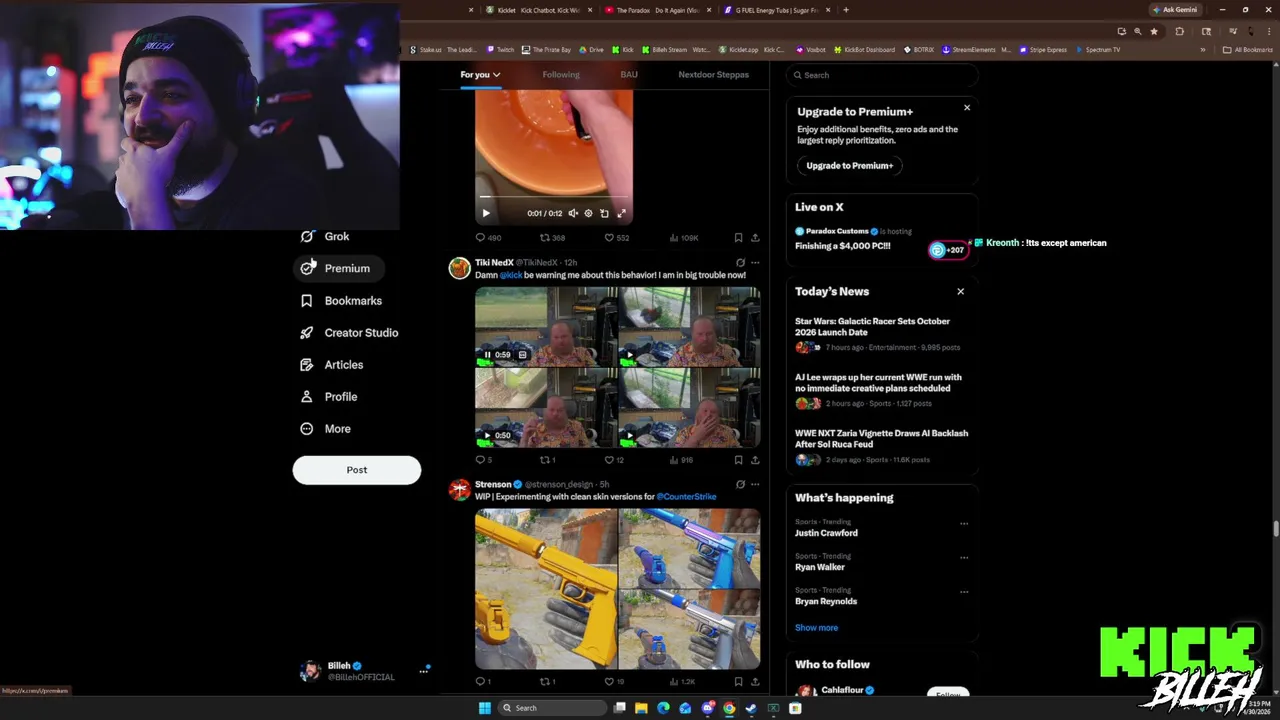This screenshot has width=1280, height=720.
Task: Click the video progress bar on orange video
Action: point(554,198)
